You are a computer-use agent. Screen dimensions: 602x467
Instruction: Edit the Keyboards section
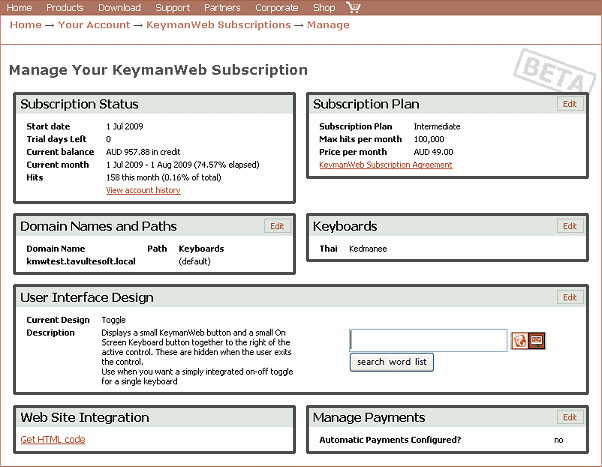coord(570,226)
